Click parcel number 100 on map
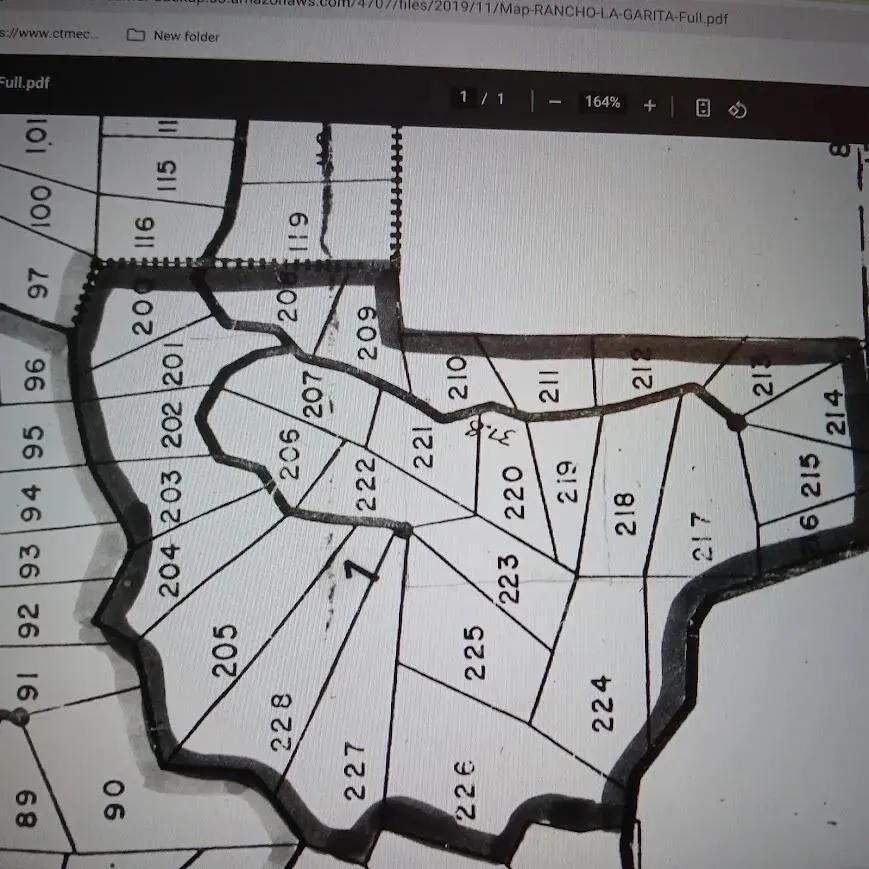This screenshot has height=869, width=869. pyautogui.click(x=40, y=206)
